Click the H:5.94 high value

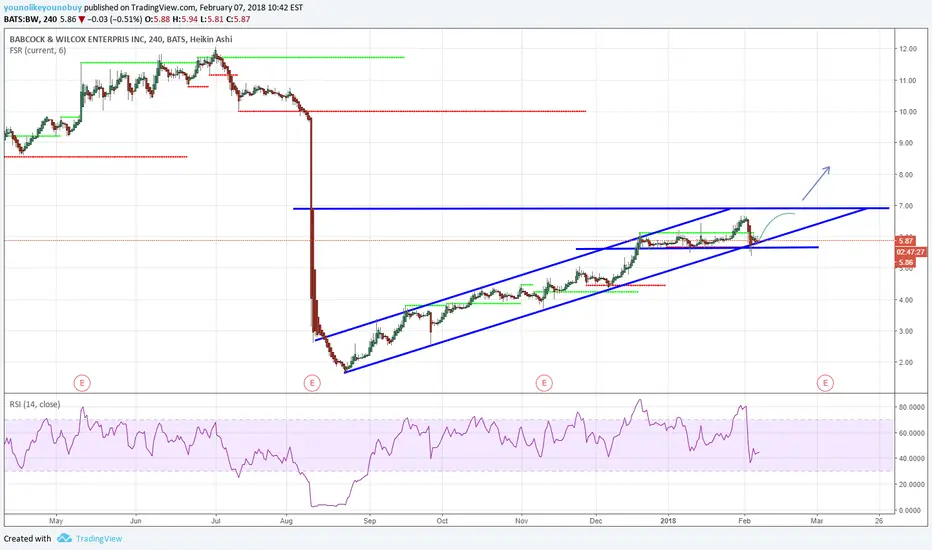tap(185, 19)
